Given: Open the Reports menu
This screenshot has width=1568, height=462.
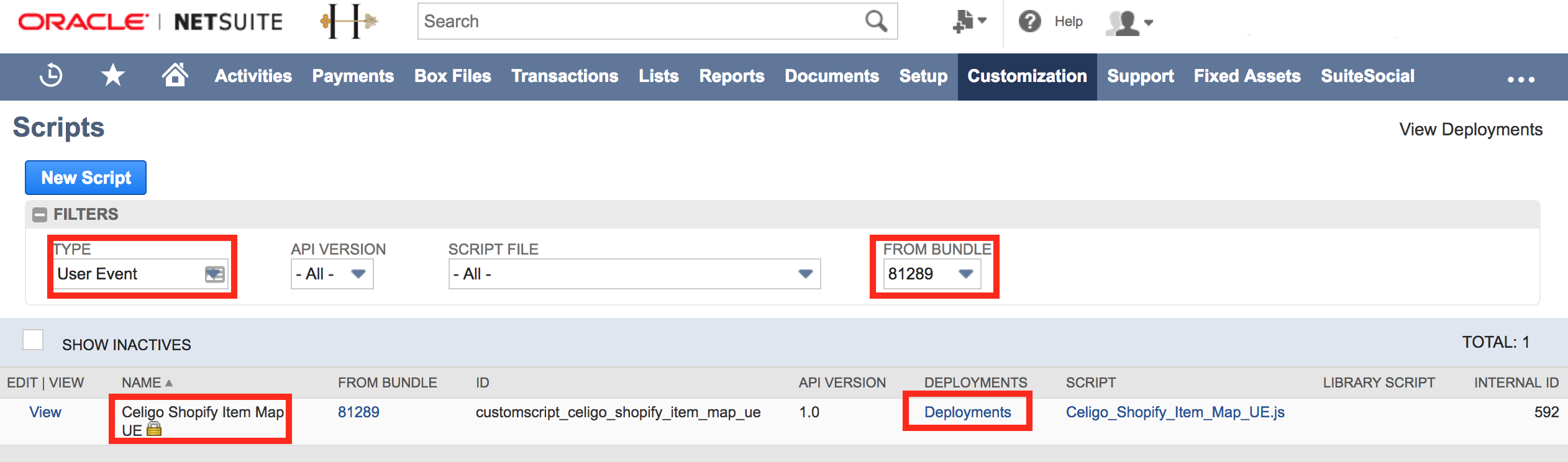Looking at the screenshot, I should [732, 76].
